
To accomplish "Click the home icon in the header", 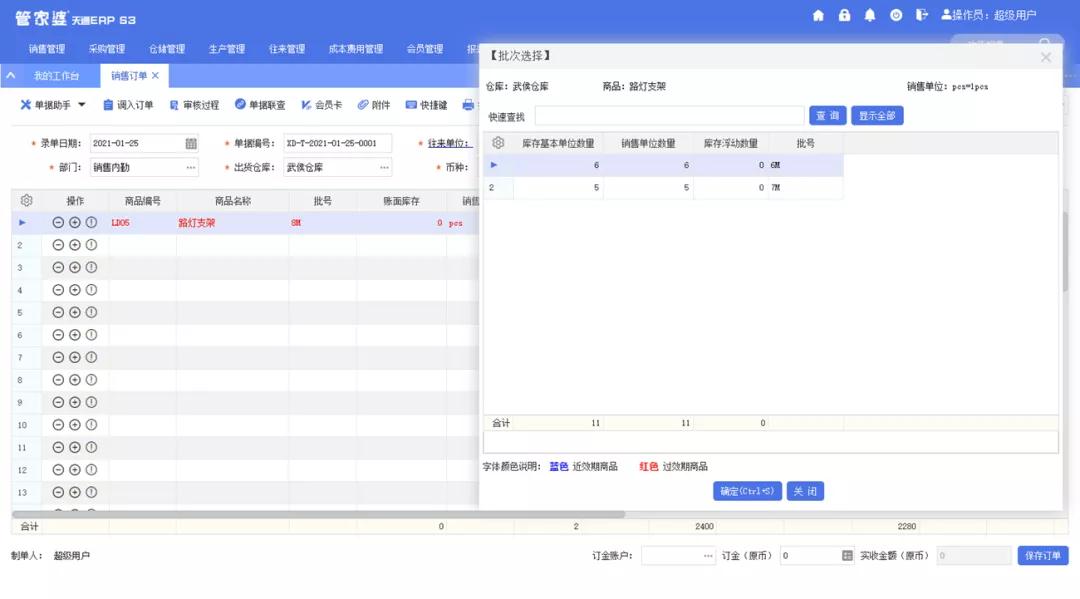I will [x=818, y=15].
